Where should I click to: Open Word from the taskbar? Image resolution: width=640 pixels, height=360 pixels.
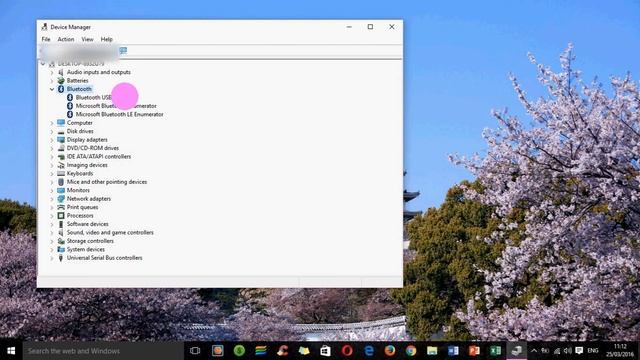click(x=453, y=351)
